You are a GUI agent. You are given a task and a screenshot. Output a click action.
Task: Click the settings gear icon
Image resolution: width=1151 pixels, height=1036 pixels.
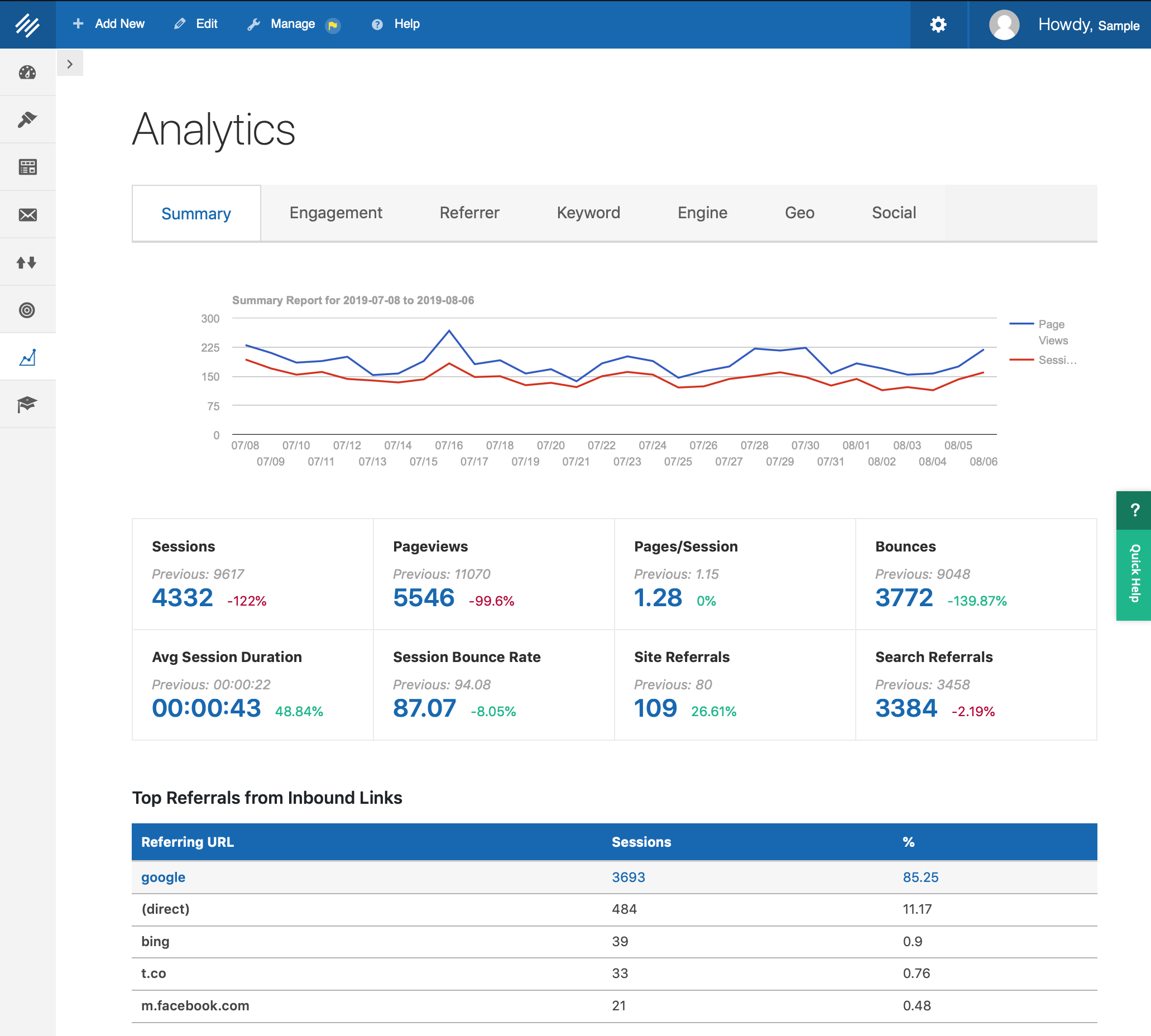point(938,24)
